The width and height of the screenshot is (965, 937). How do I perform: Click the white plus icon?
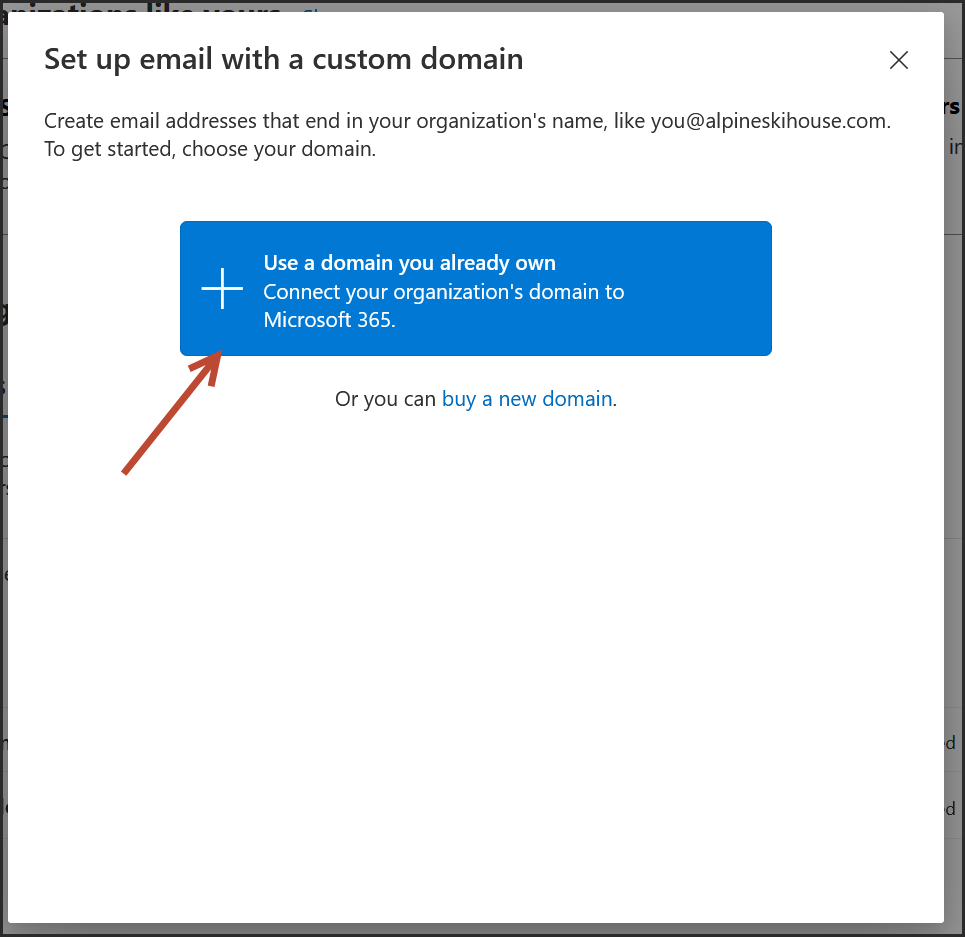tap(222, 289)
